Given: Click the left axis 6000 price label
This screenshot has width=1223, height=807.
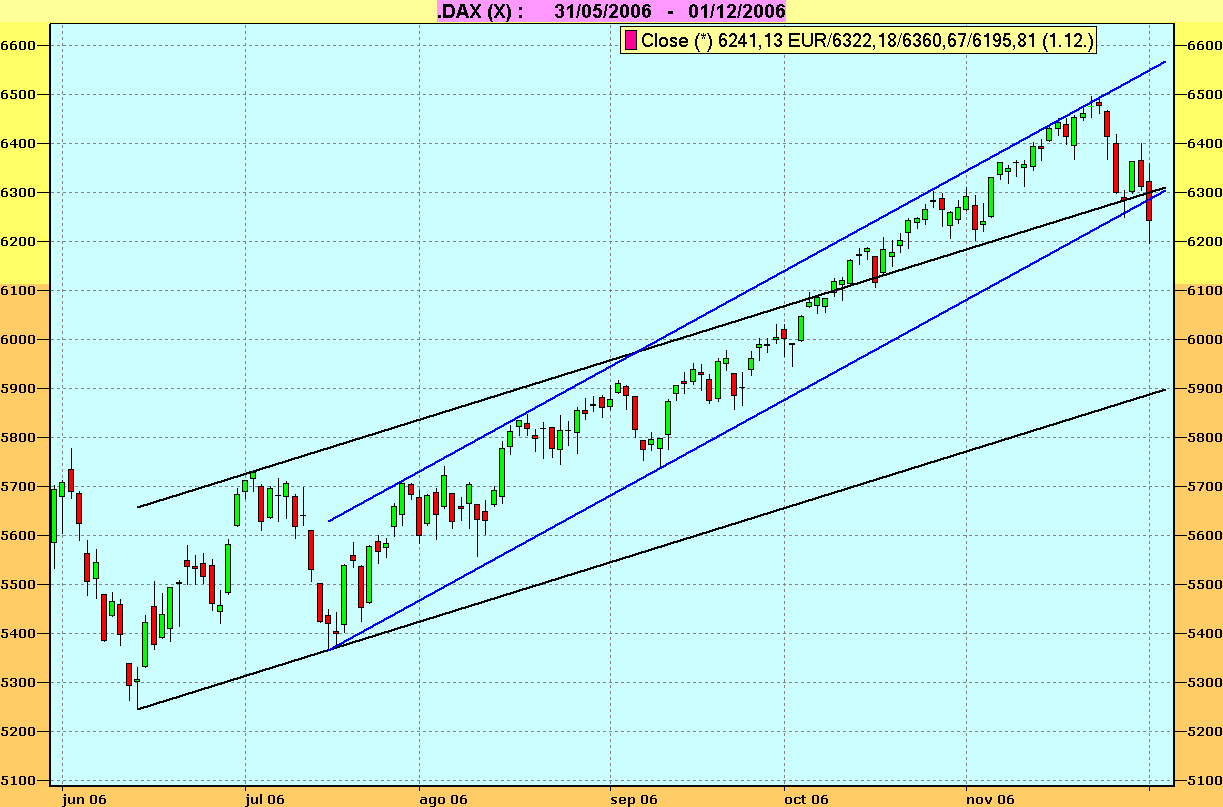Looking at the screenshot, I should pyautogui.click(x=19, y=340).
